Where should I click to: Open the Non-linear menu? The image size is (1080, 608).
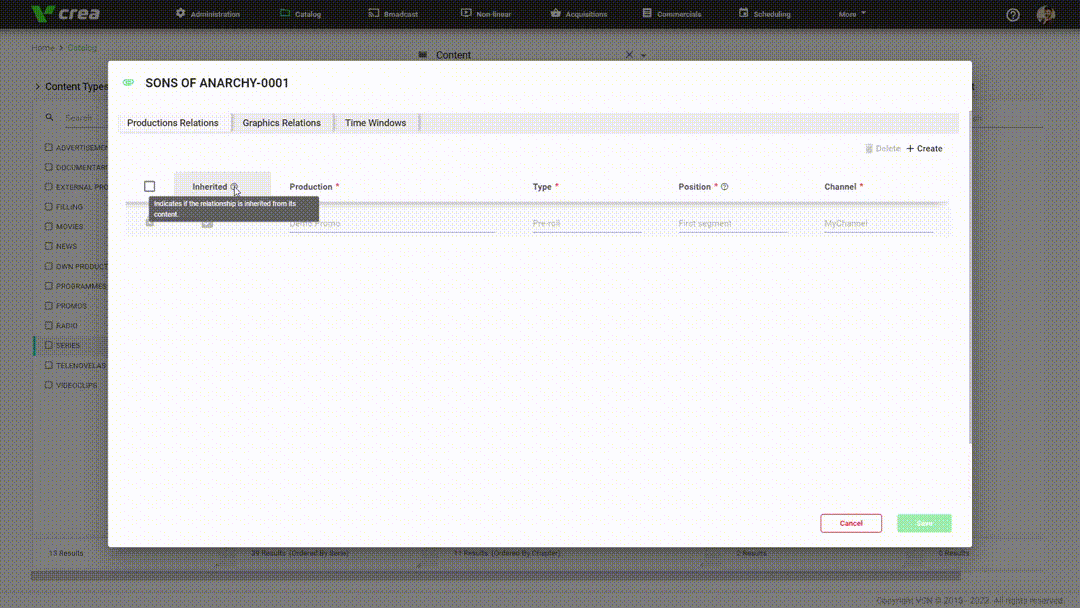point(486,14)
